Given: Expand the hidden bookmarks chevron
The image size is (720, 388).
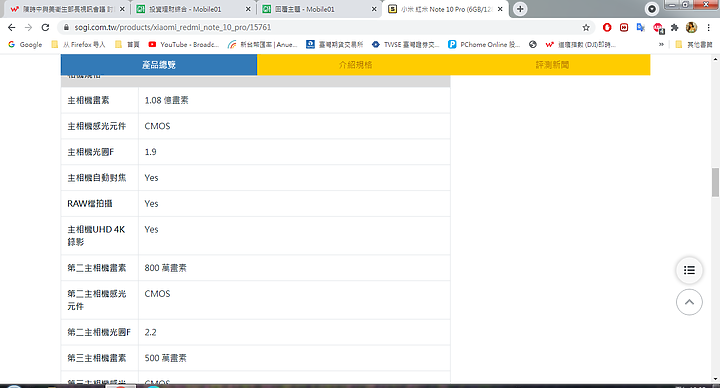Looking at the screenshot, I should point(661,45).
